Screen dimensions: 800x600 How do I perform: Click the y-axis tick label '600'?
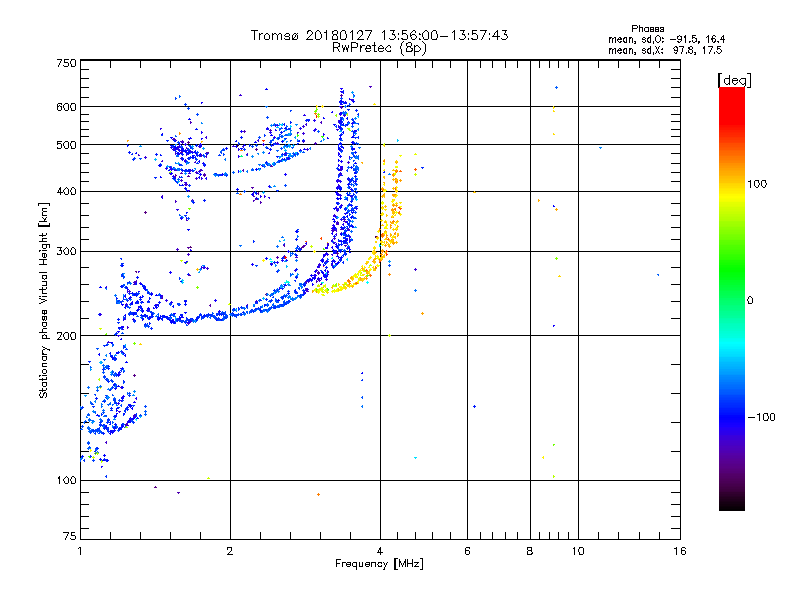[x=66, y=107]
